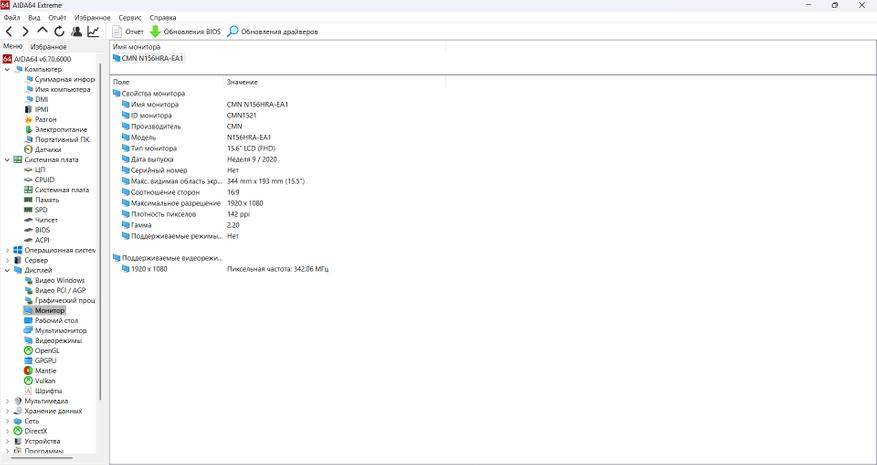
Task: Open the graph chart toolbar icon
Action: [x=93, y=32]
